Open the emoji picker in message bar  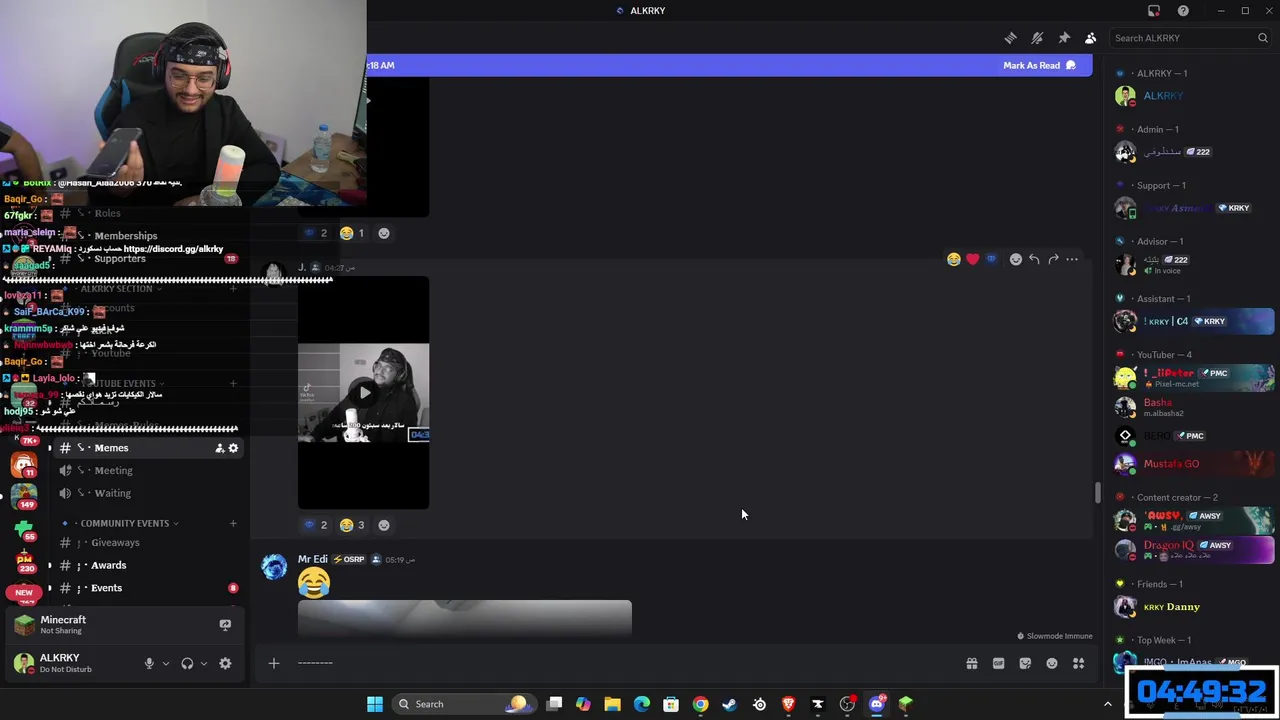pos(1052,663)
